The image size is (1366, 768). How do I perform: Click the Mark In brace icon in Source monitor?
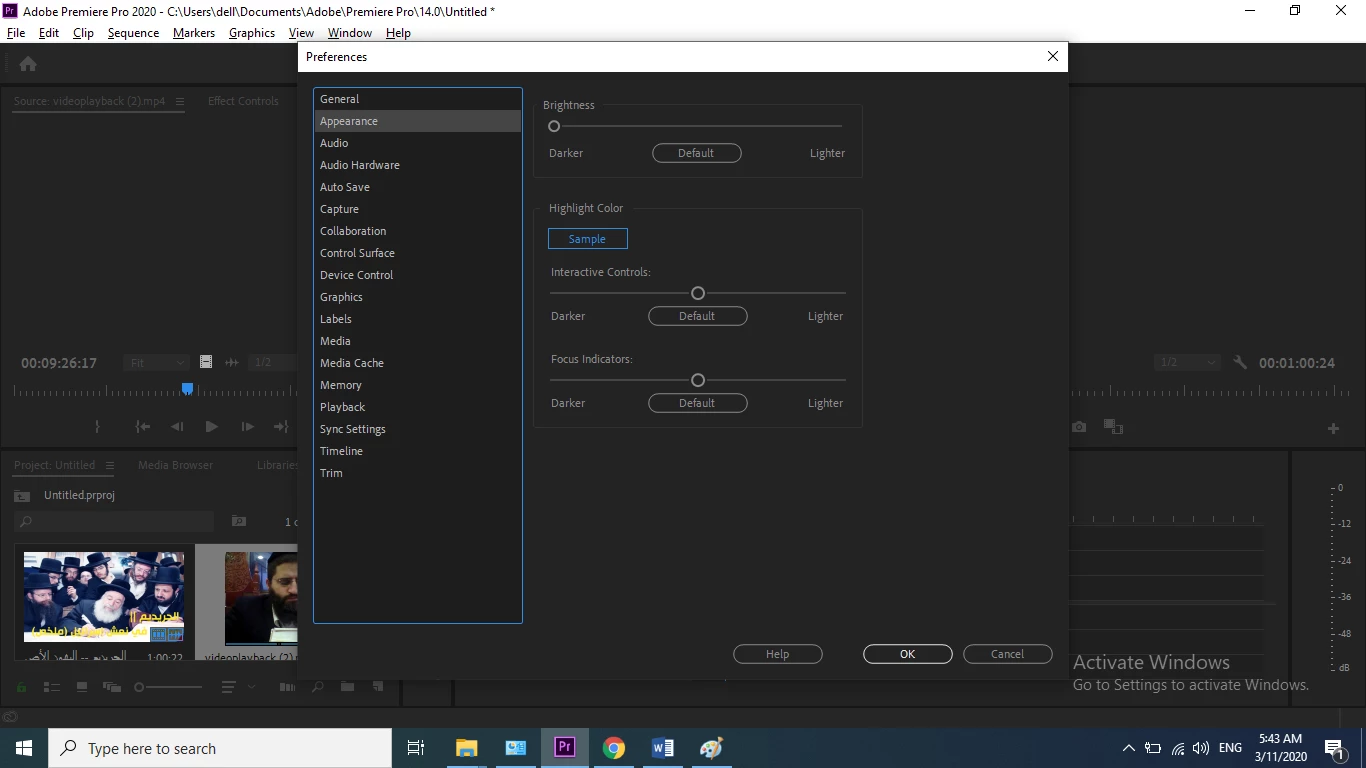coord(97,427)
